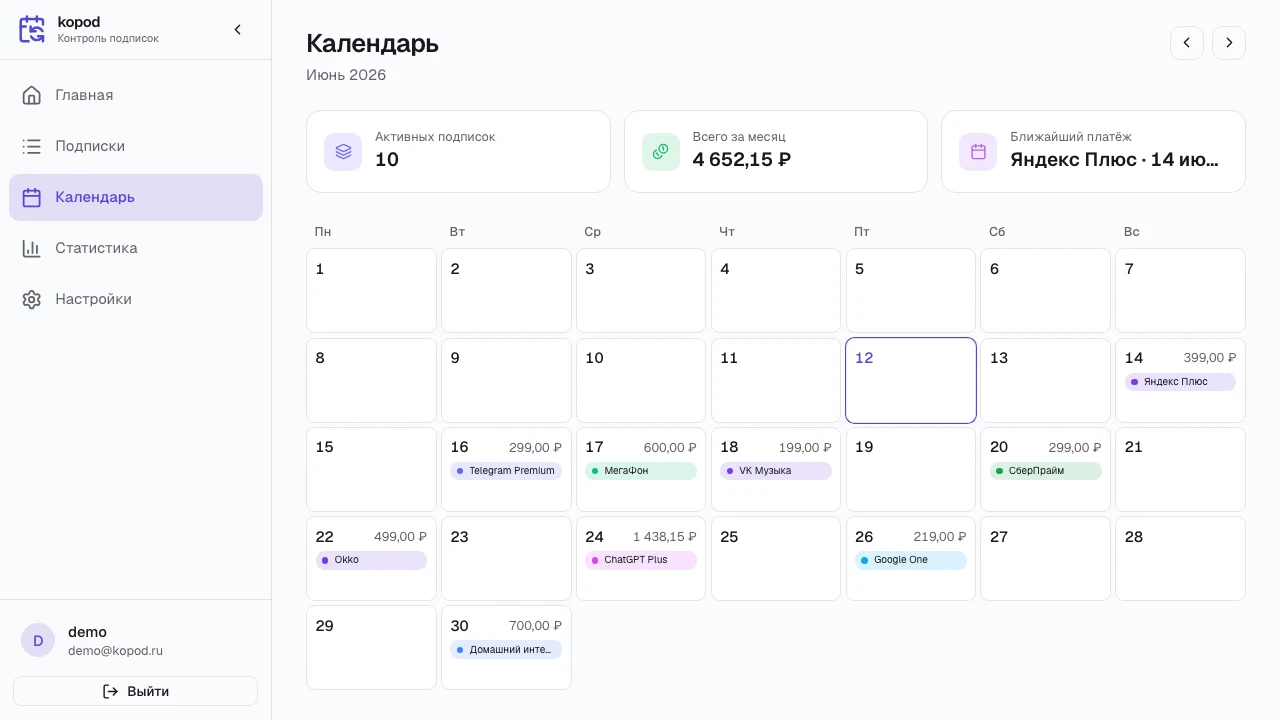Click the list icon beside Подписки
Viewport: 1280px width, 720px height.
click(32, 146)
